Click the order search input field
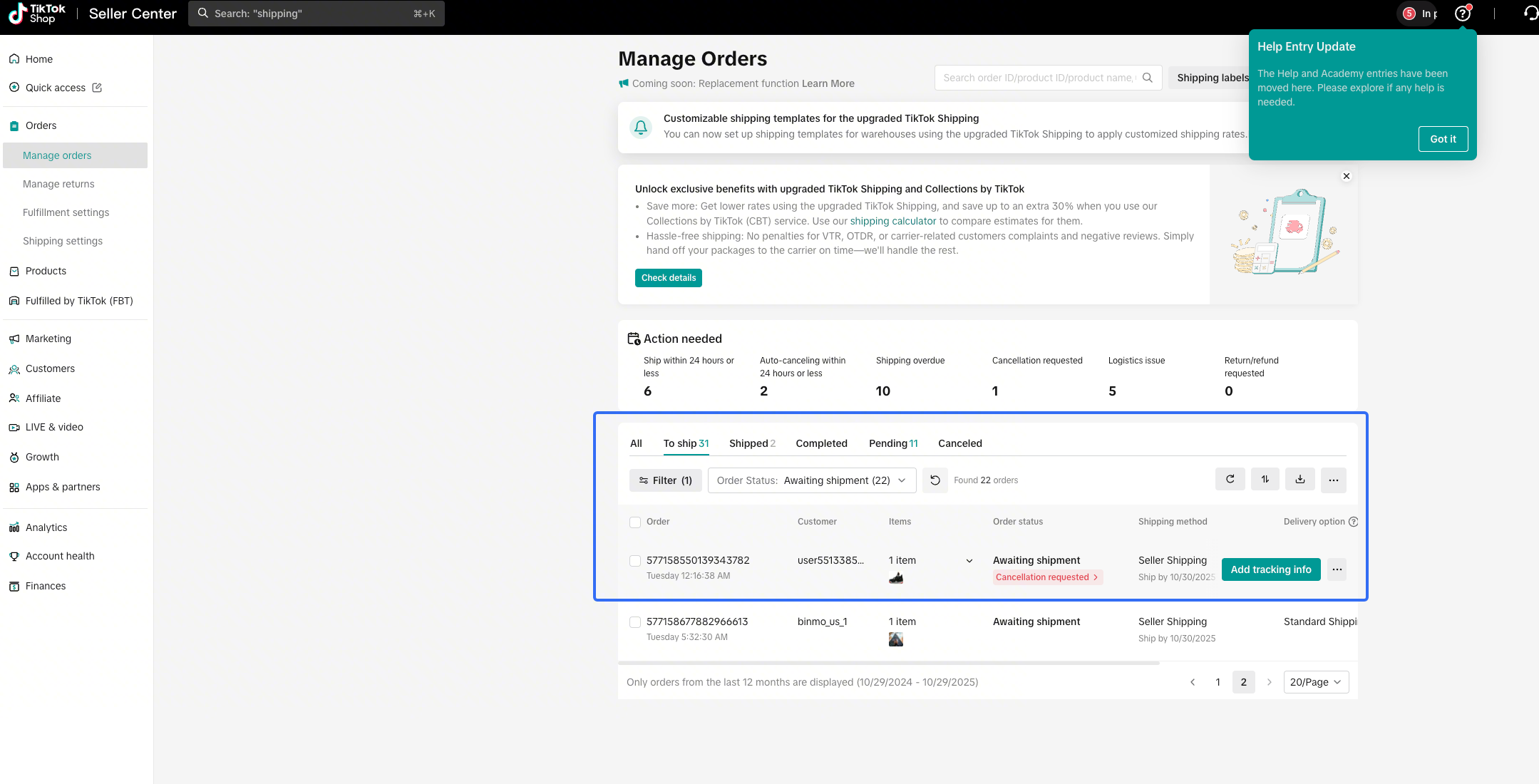 pyautogui.click(x=1038, y=78)
